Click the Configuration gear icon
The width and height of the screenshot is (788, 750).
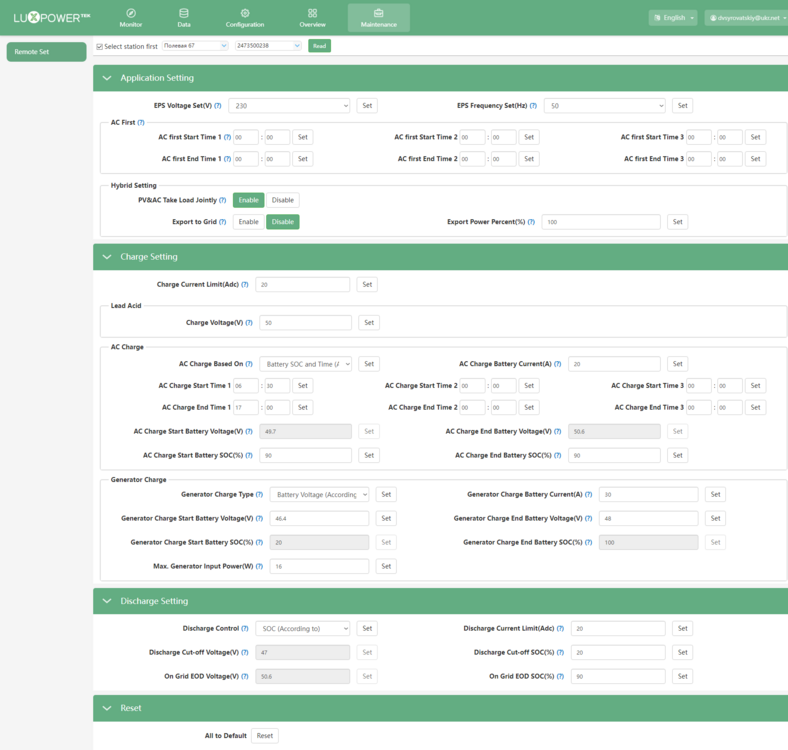pyautogui.click(x=245, y=13)
